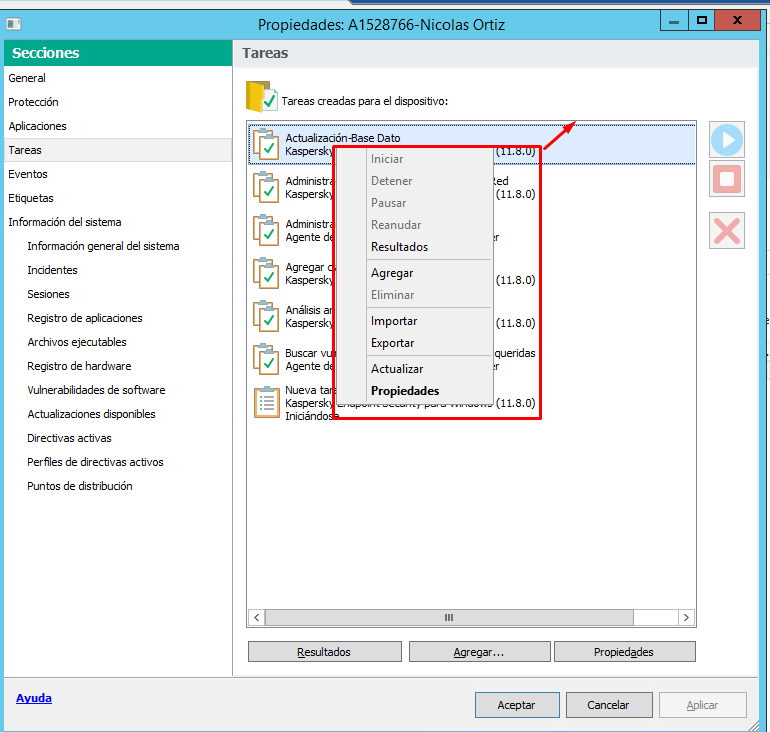The image size is (770, 732).
Task: Open Puntos de distribución
Action: (80, 487)
